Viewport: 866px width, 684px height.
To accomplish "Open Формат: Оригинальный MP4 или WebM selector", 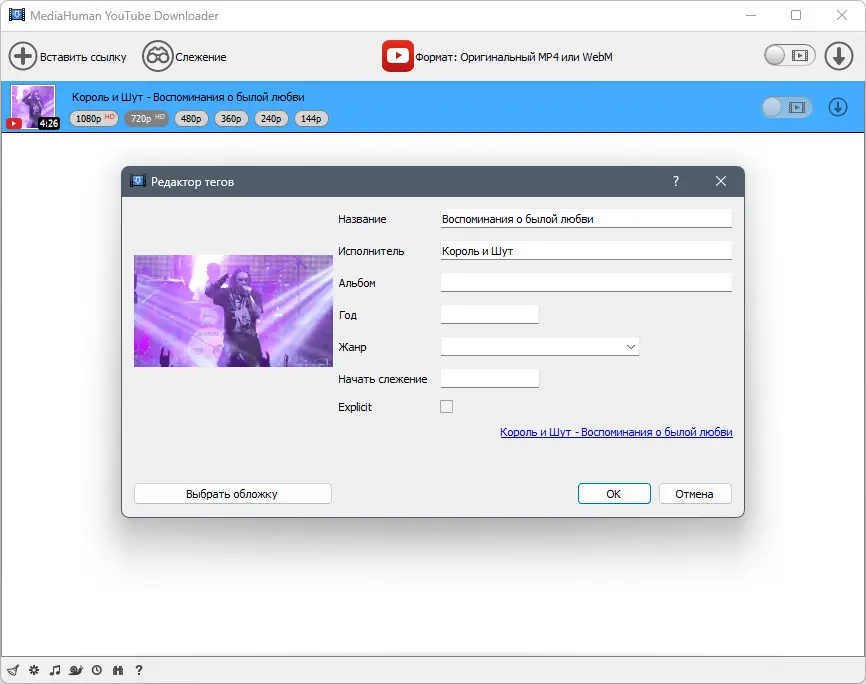I will (x=514, y=57).
